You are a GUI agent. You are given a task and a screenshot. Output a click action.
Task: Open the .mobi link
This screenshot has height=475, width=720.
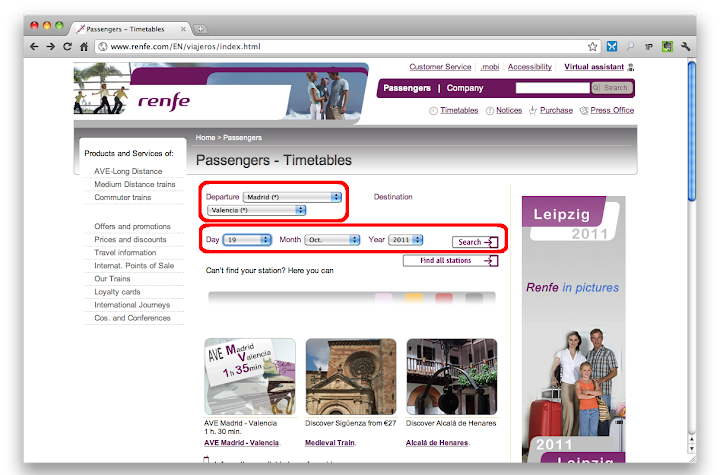489,67
